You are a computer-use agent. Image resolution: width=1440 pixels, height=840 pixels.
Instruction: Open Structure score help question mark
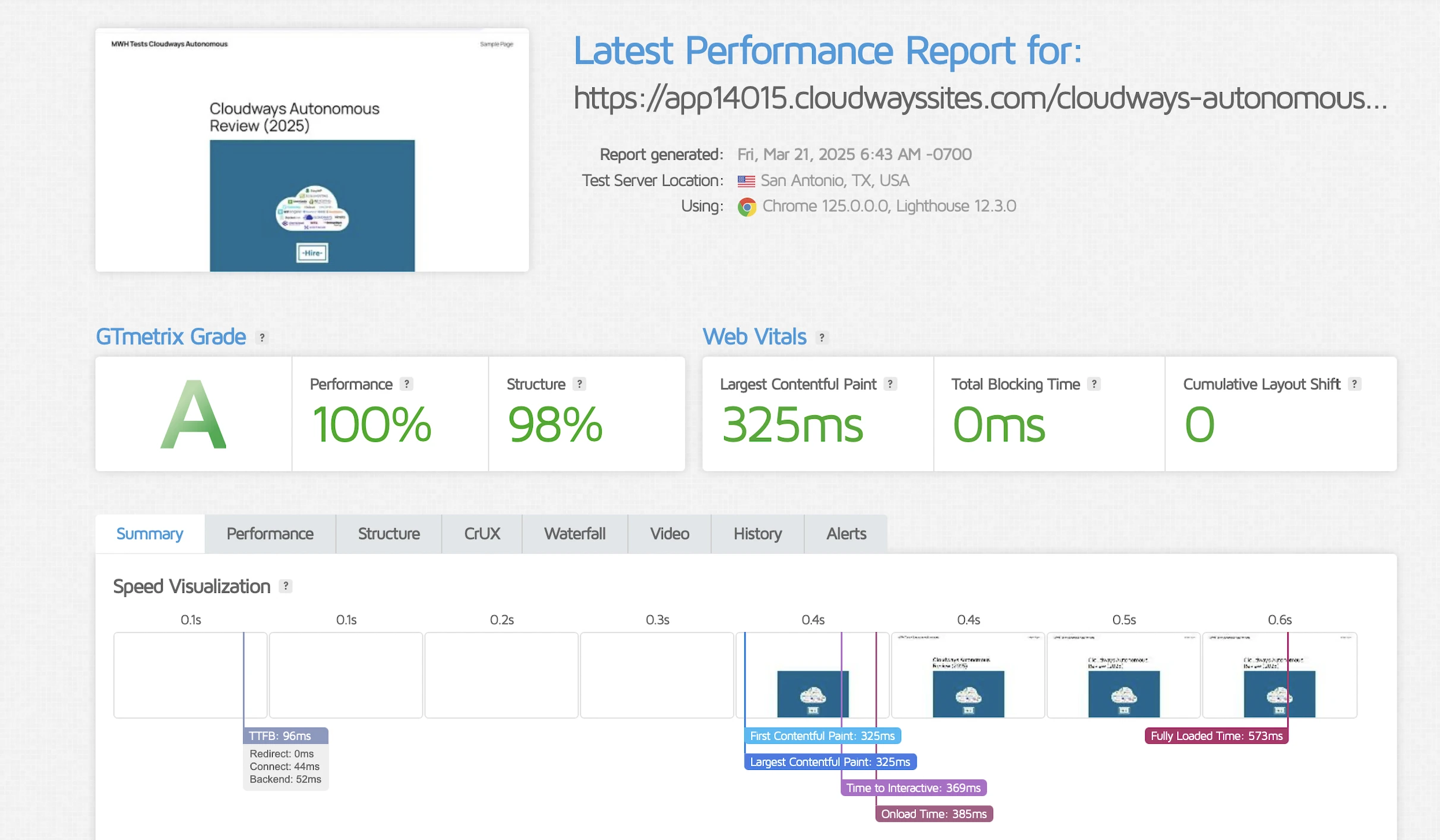pyautogui.click(x=579, y=384)
